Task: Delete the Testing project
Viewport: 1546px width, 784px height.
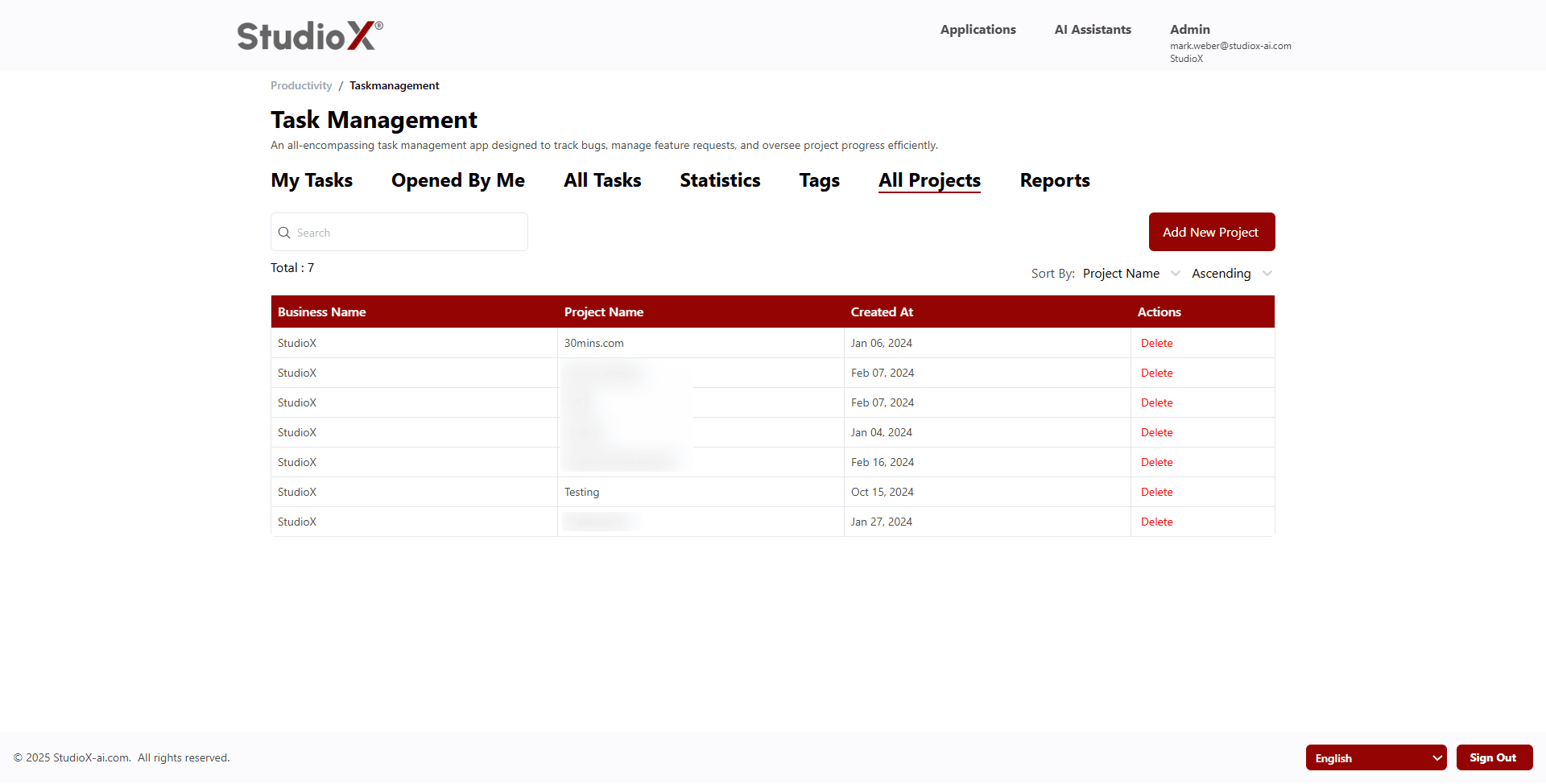Action: pyautogui.click(x=1156, y=492)
